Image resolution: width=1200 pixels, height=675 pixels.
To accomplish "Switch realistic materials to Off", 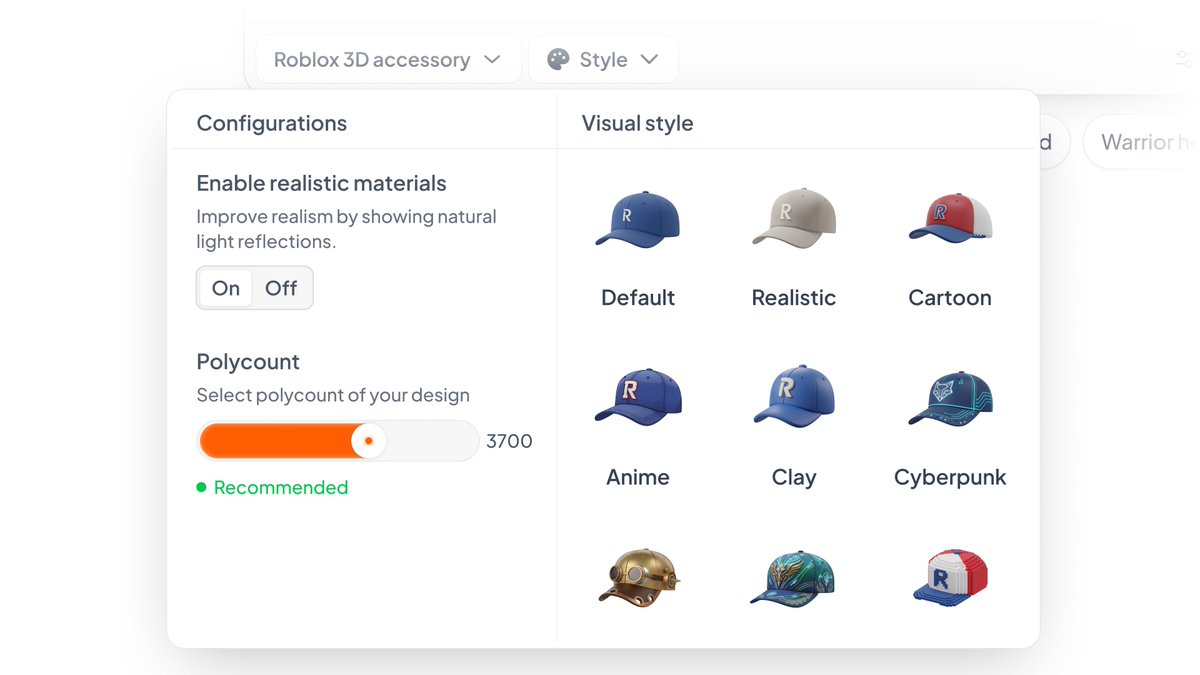I will (281, 288).
